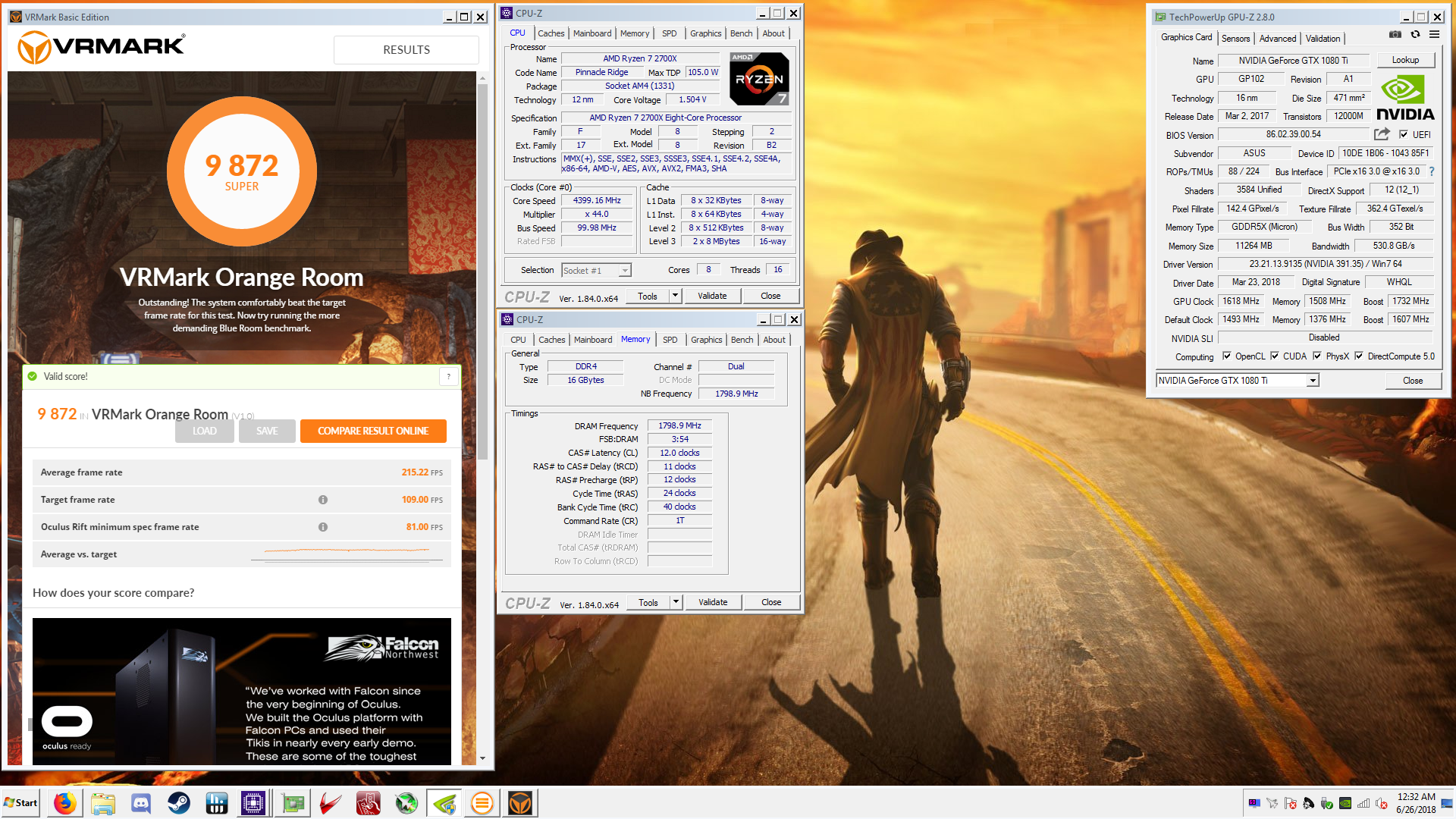Open Bench tab in upper CPU-Z window

(741, 33)
